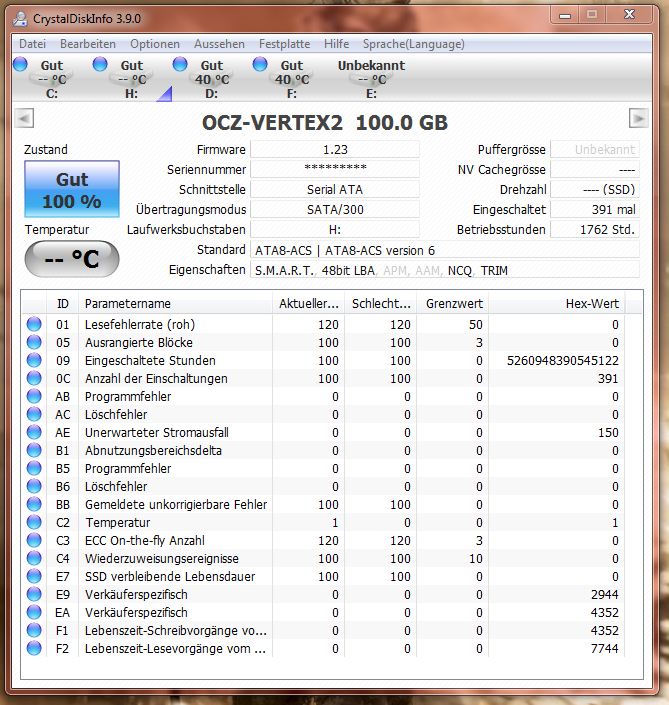The image size is (669, 705).
Task: Click the Eigenschaften features field
Action: 445,270
